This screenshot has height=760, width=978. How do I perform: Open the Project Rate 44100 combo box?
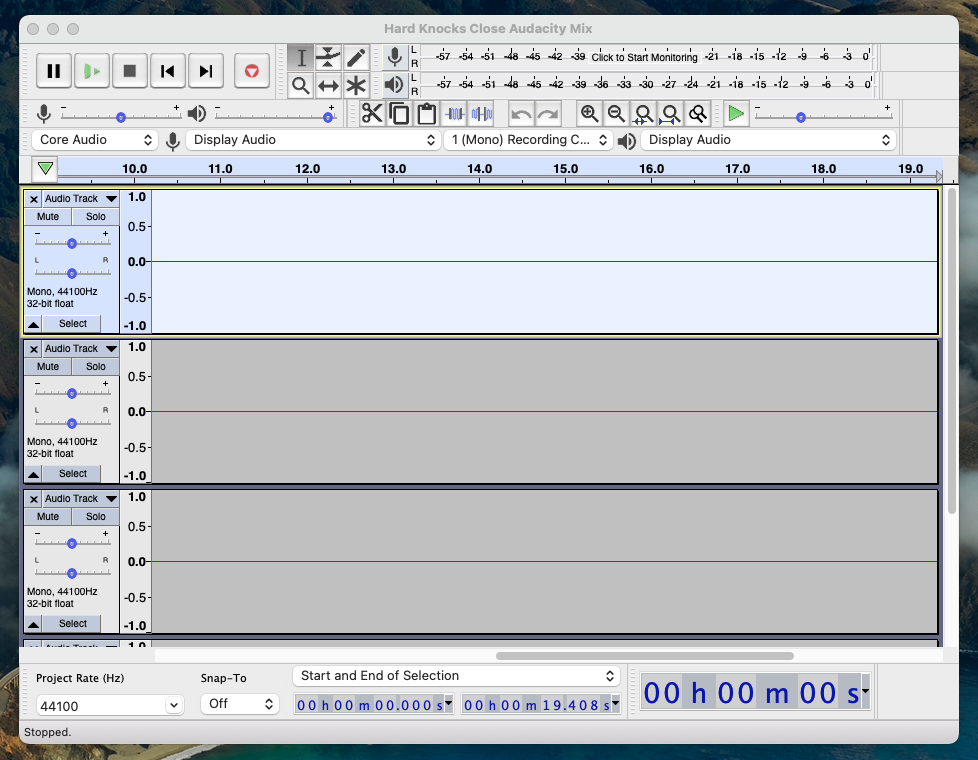coord(110,706)
